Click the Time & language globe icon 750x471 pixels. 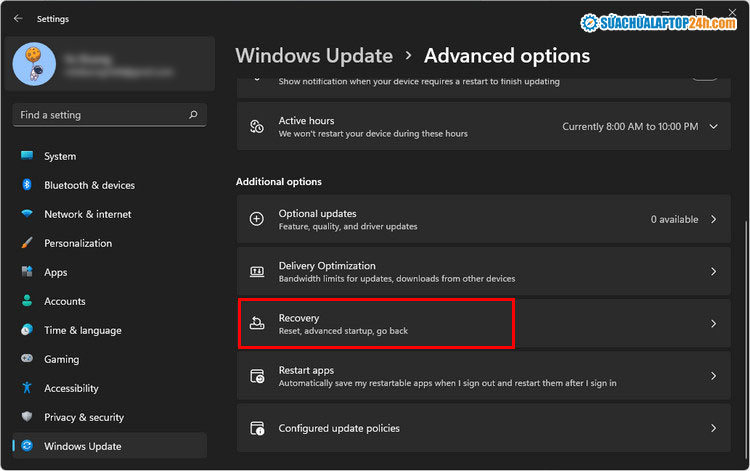coord(27,329)
